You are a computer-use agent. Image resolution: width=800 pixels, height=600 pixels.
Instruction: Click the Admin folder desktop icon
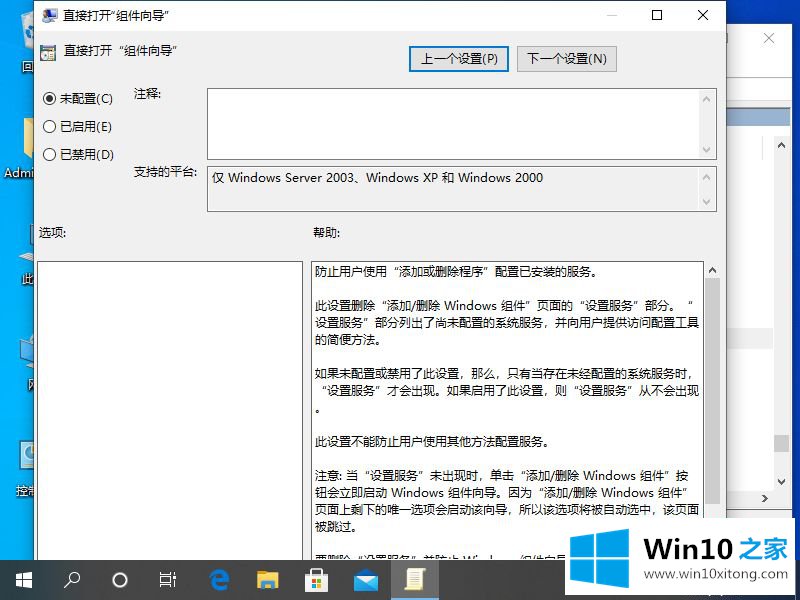(20, 148)
